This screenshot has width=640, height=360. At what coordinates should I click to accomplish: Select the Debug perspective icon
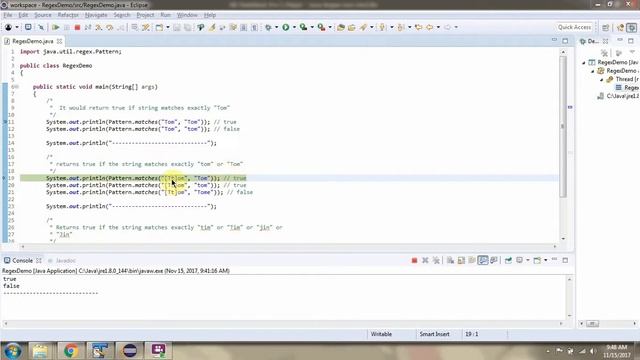point(631,27)
